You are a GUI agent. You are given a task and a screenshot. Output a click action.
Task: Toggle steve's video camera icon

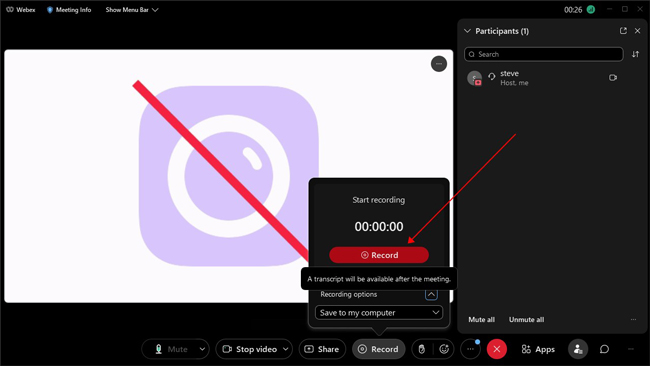coord(613,78)
